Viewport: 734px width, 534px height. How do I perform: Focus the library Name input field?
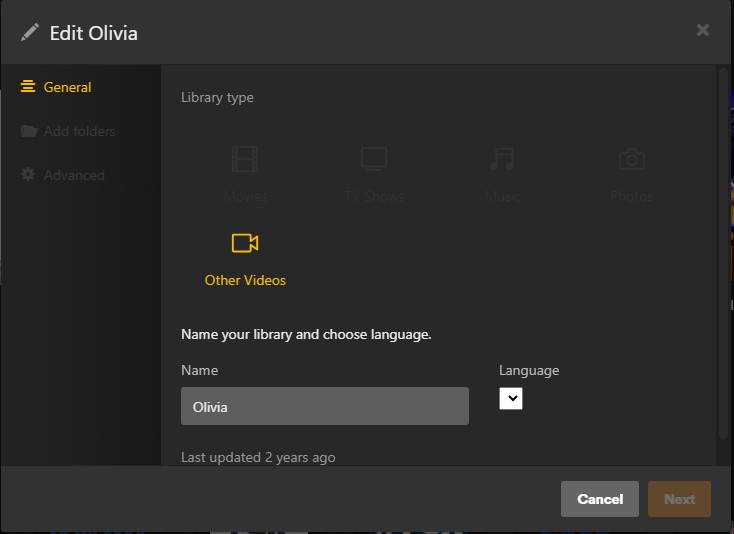tap(325, 406)
